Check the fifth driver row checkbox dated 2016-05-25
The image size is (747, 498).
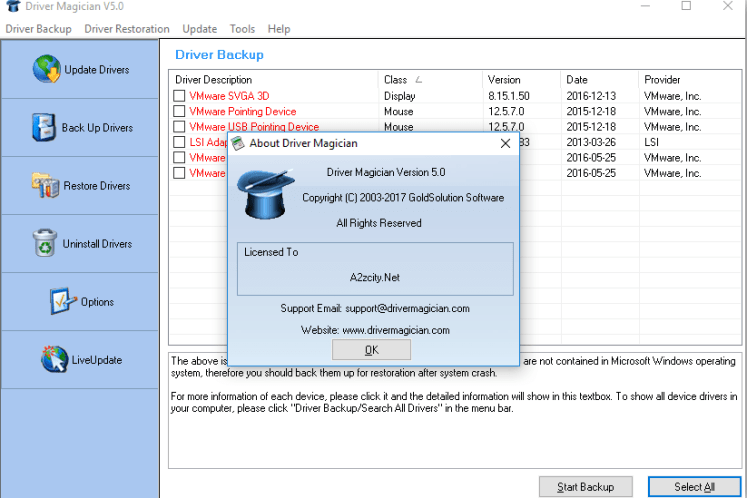click(179, 157)
